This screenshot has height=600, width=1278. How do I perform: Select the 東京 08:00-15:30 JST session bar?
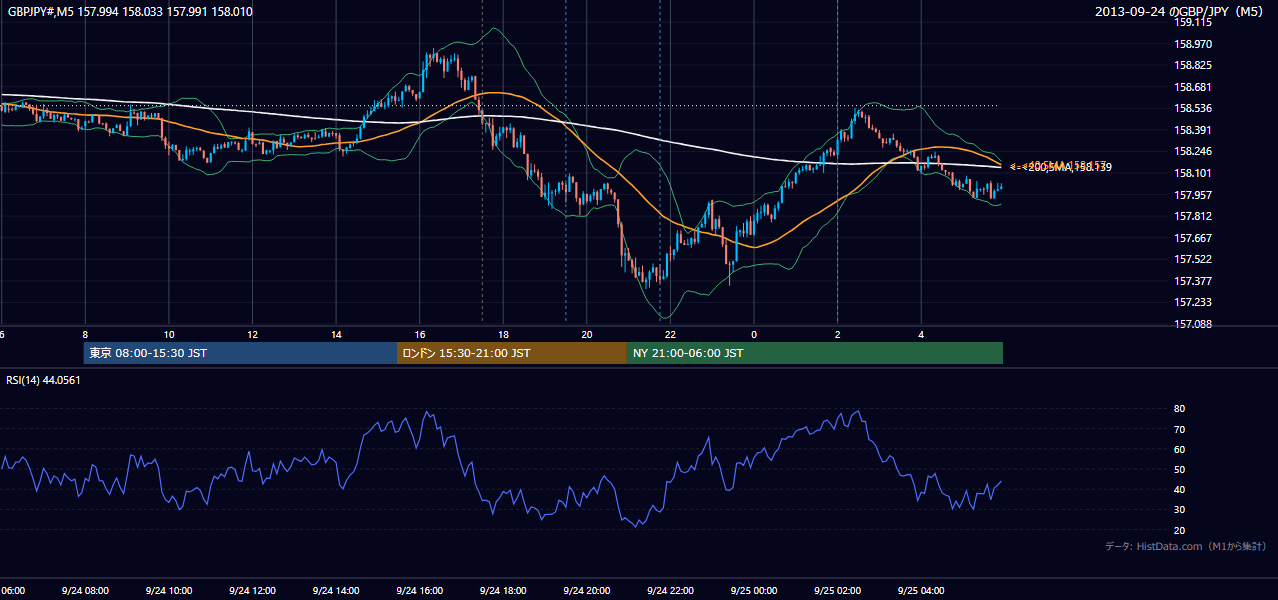(240, 353)
